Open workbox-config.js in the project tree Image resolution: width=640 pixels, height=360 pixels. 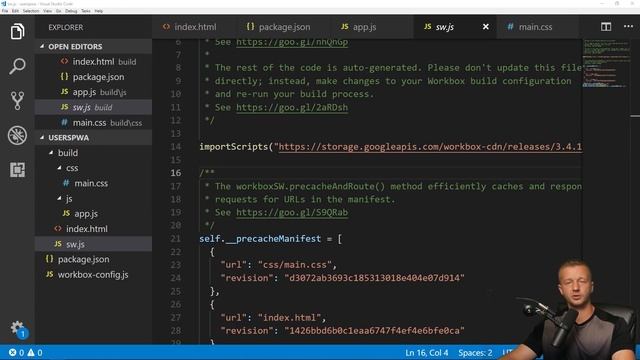point(93,275)
